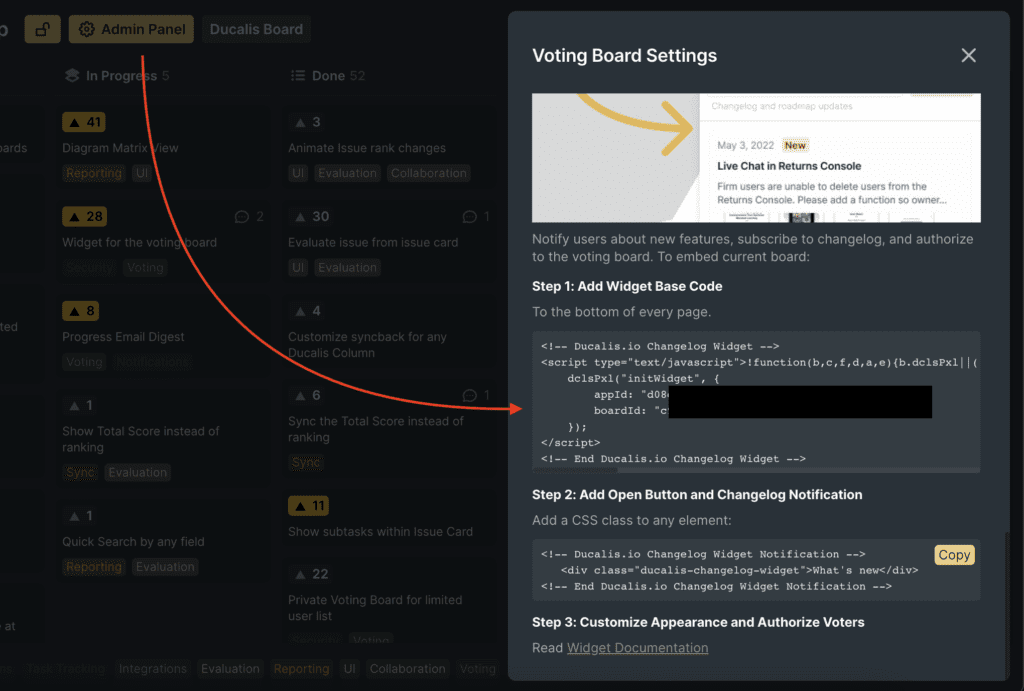Toggle the Collaboration tag filter at bottom
The height and width of the screenshot is (691, 1024).
pos(408,669)
